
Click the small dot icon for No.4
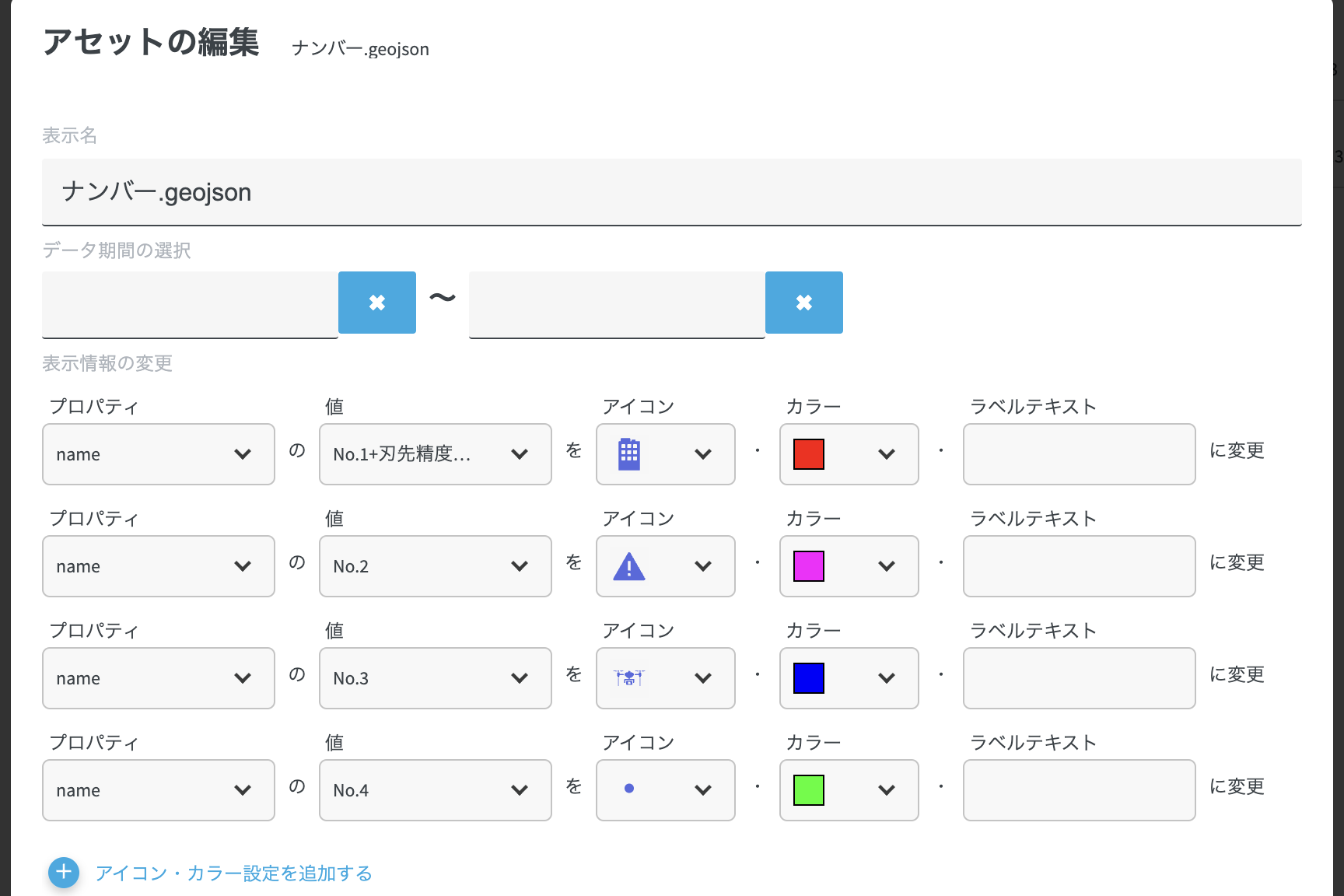click(629, 789)
